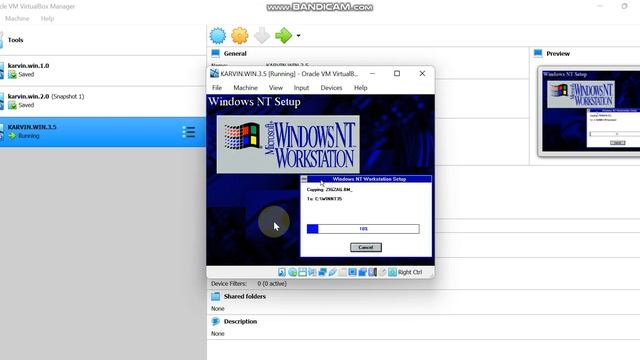Click Cancel in Windows NT Workstation Setup

click(x=366, y=247)
